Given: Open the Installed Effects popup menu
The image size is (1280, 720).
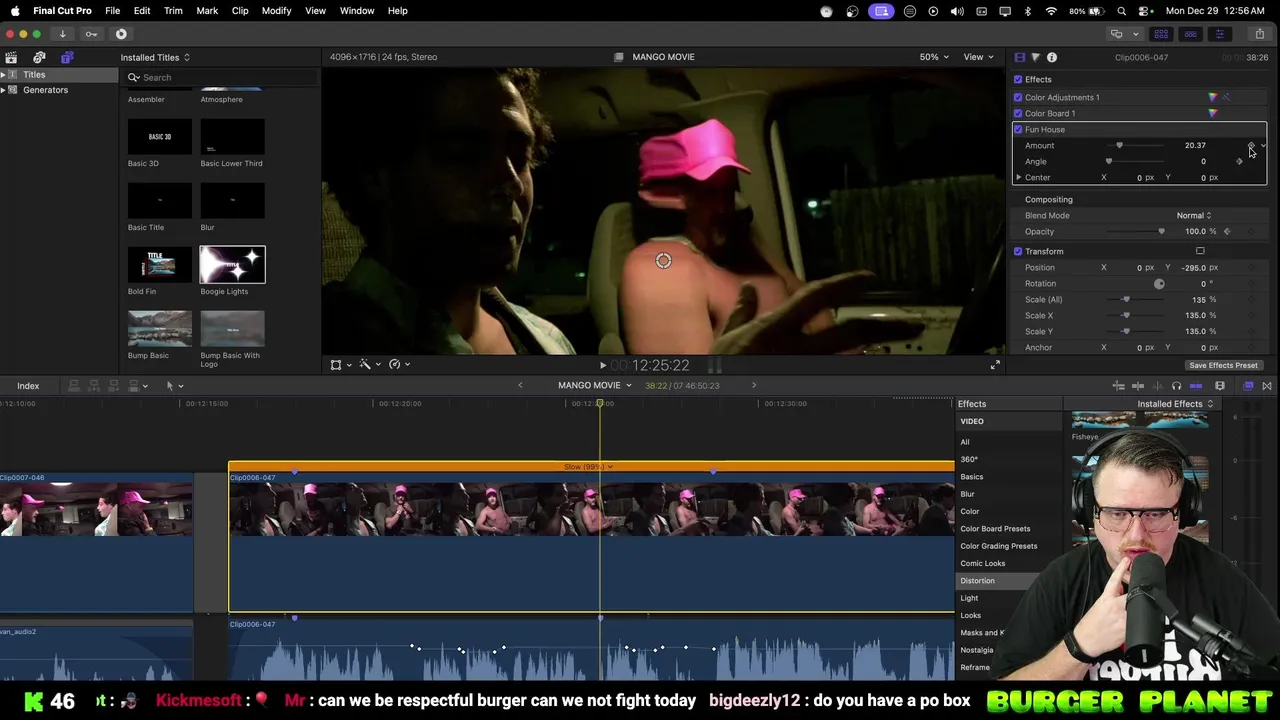Looking at the screenshot, I should click(1175, 404).
